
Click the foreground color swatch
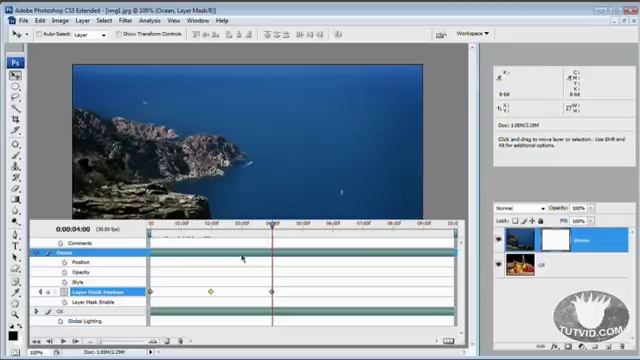coord(13,336)
